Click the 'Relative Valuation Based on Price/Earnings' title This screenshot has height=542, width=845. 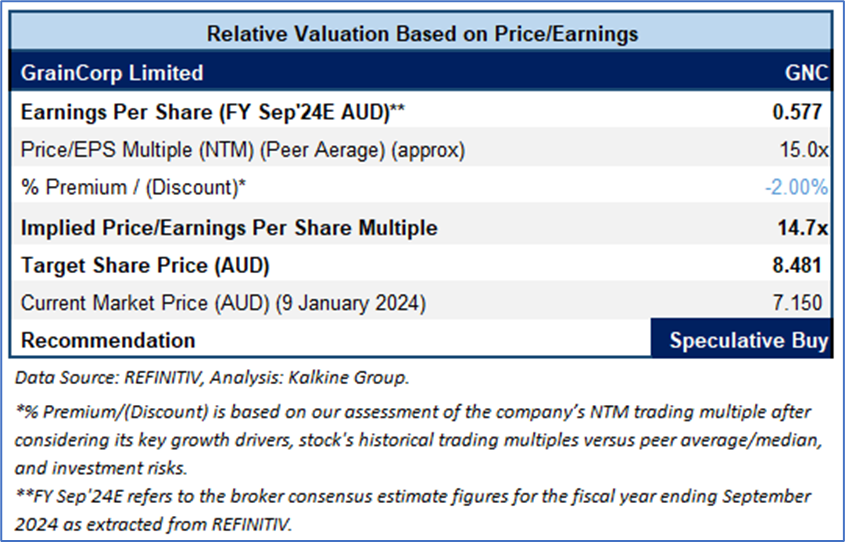click(422, 33)
